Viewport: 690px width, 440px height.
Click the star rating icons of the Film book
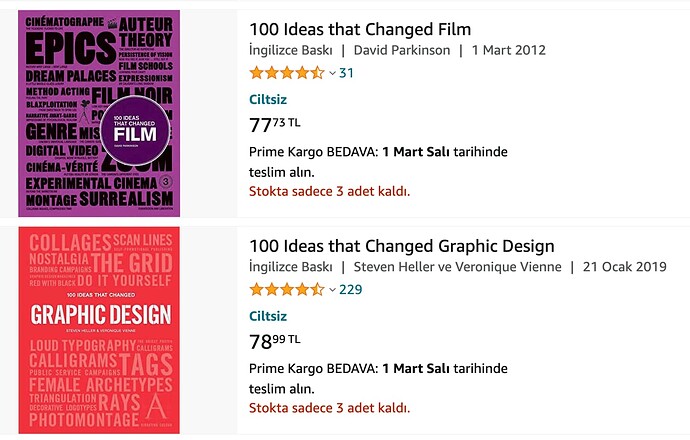287,73
